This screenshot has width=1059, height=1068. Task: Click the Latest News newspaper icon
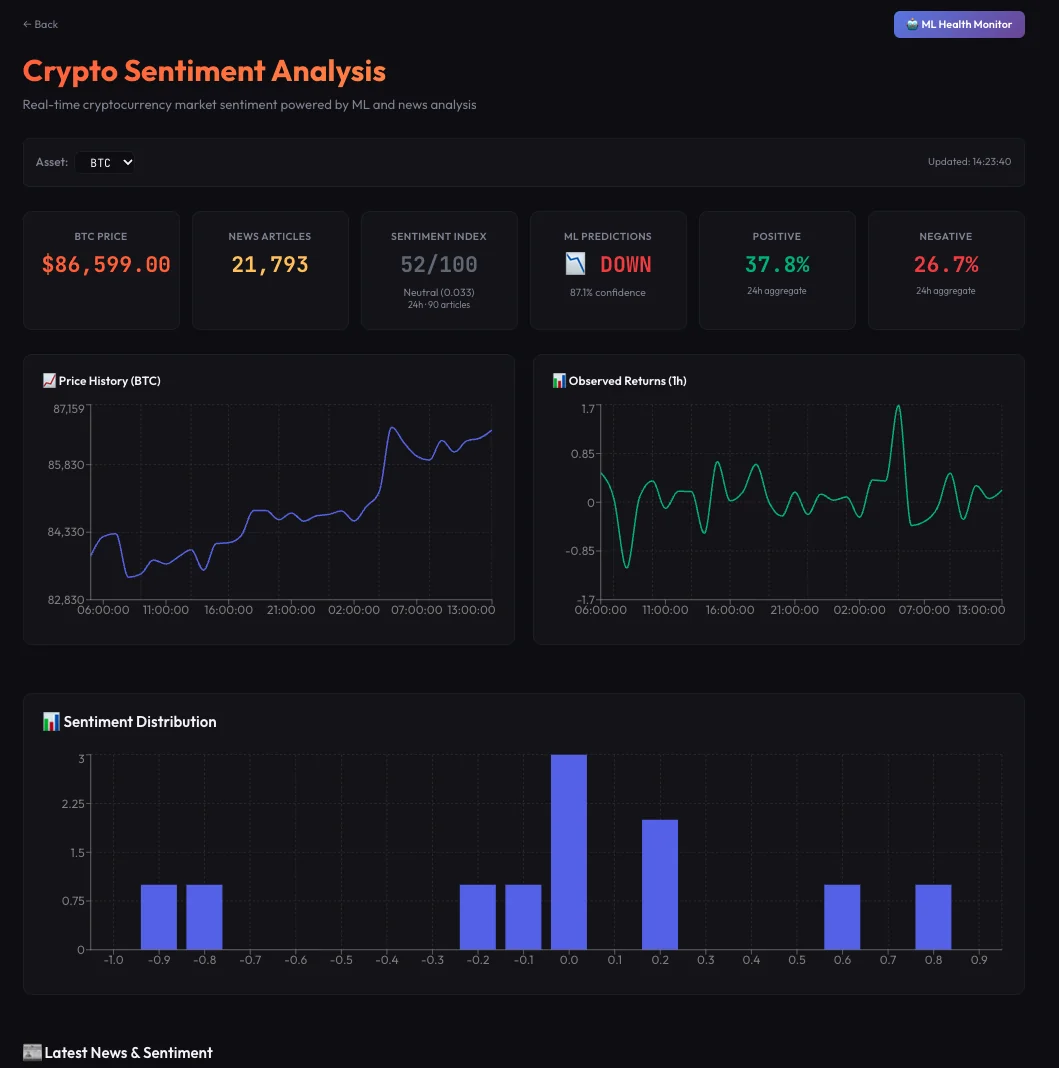32,1052
